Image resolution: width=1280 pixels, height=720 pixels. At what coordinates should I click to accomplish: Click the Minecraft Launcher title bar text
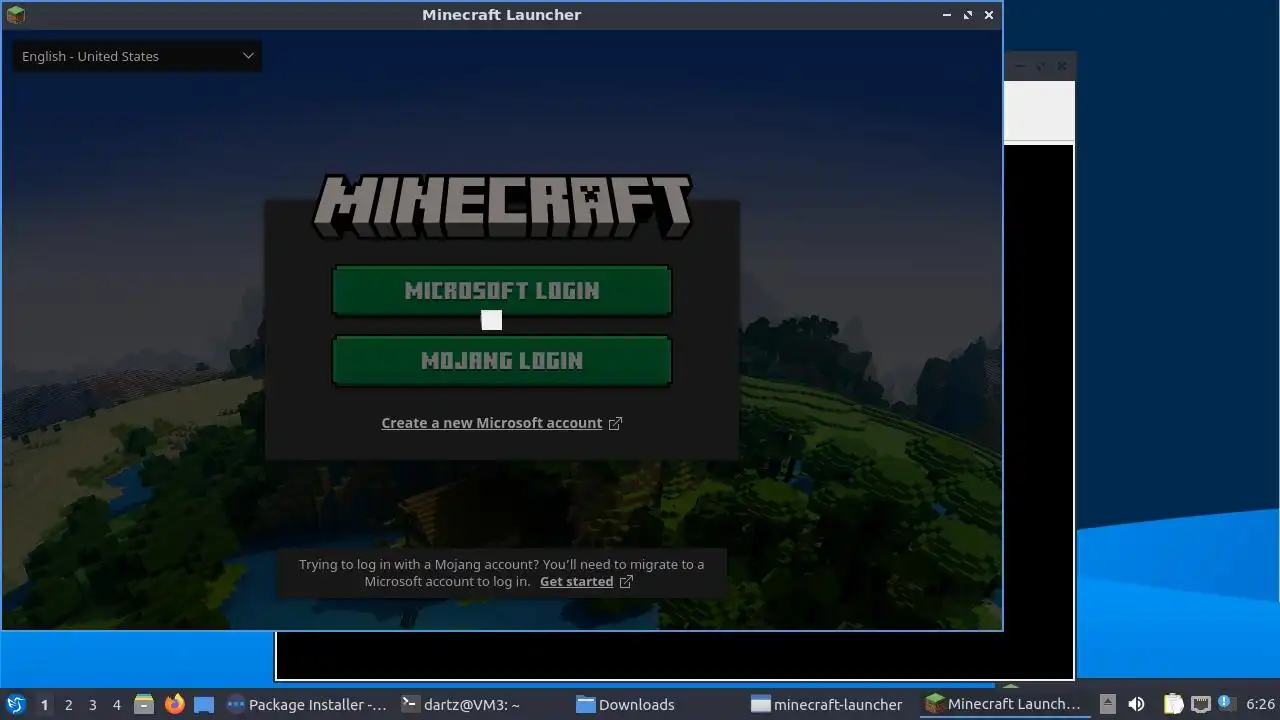pos(501,15)
